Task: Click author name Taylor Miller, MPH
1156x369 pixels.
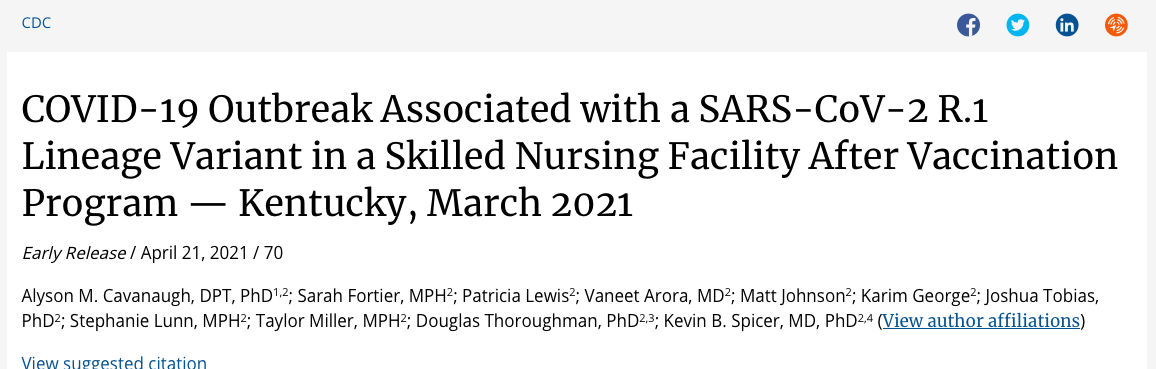Action: tap(327, 321)
